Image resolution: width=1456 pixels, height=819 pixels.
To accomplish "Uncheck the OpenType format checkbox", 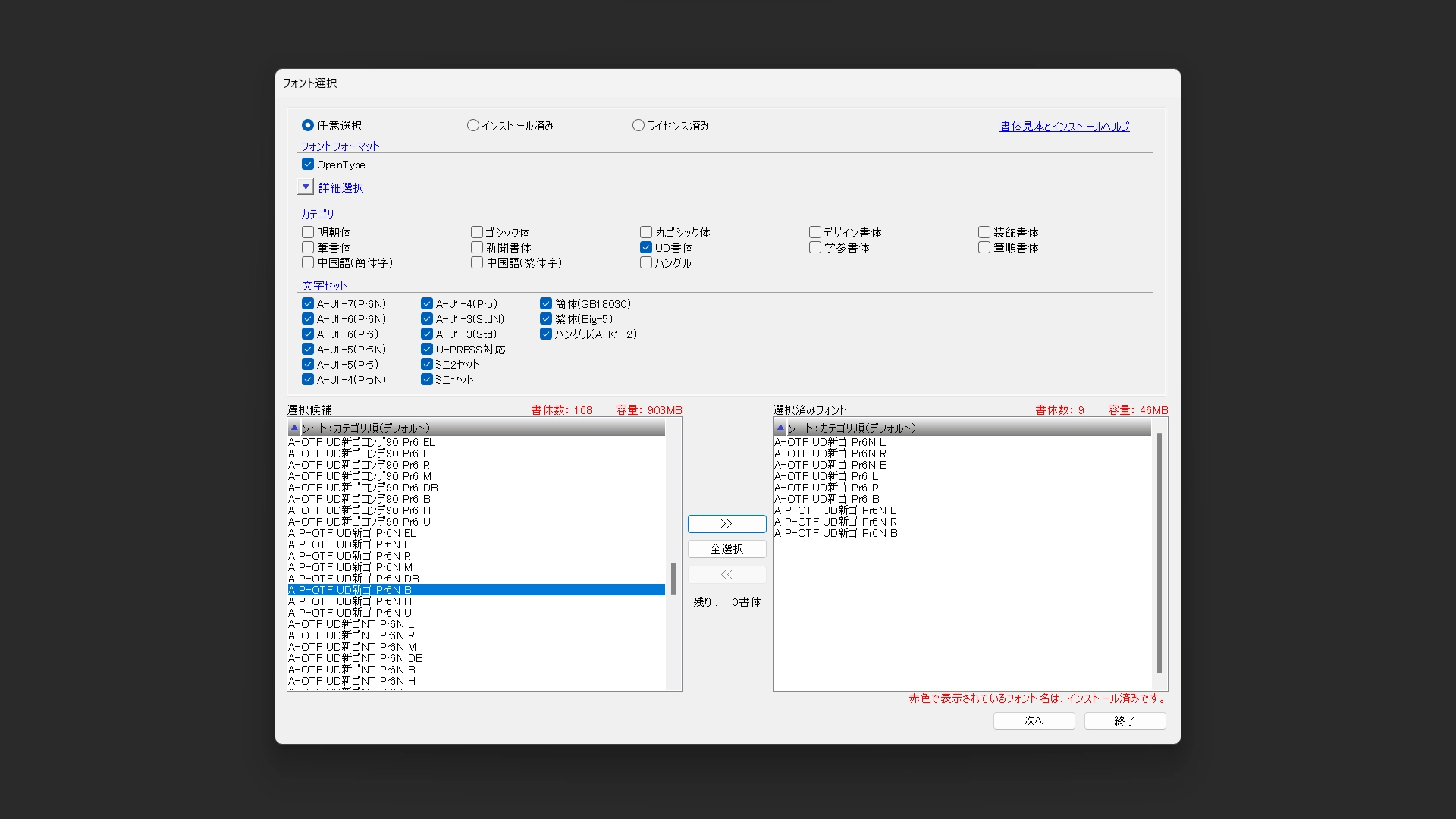I will 308,165.
